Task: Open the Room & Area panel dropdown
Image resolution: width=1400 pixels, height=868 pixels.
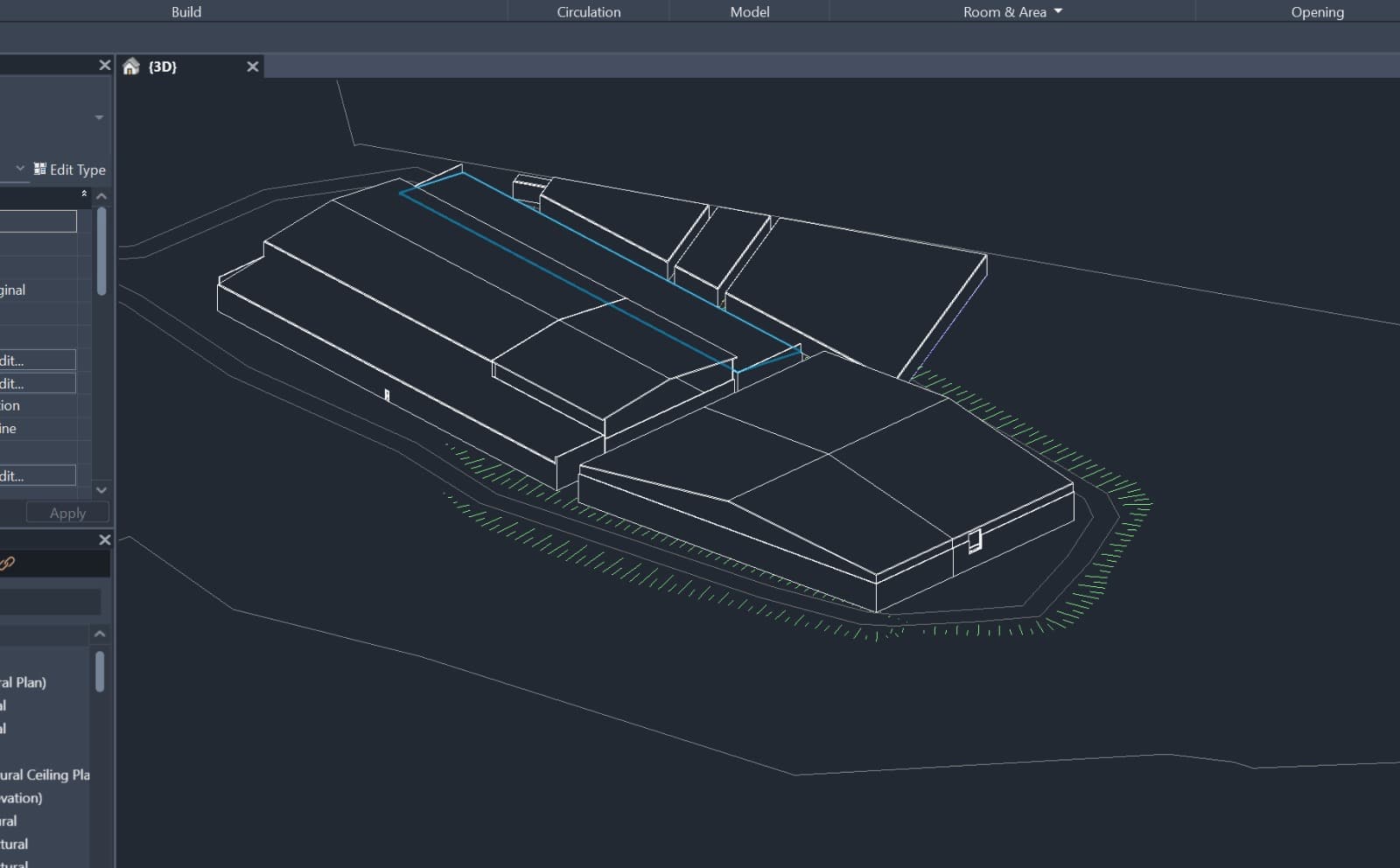Action: point(1058,11)
